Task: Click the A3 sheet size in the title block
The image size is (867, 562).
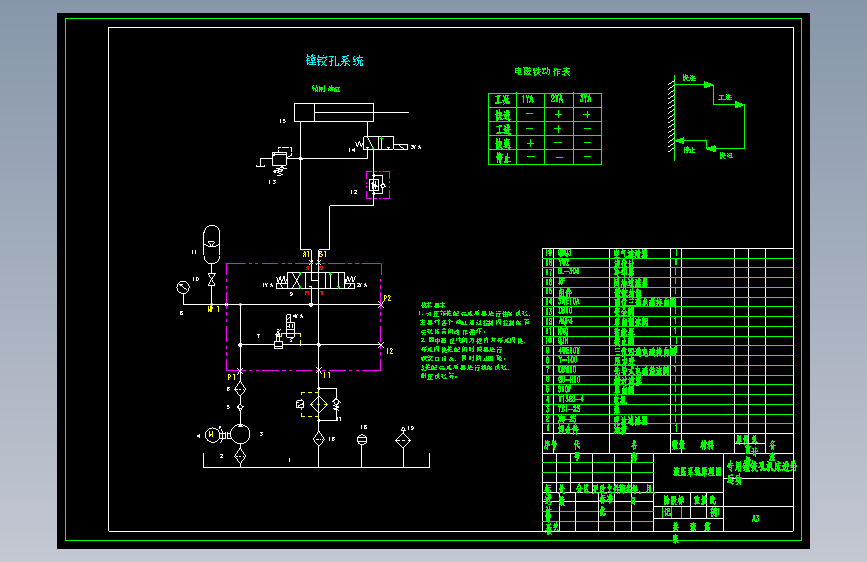Action: [755, 518]
